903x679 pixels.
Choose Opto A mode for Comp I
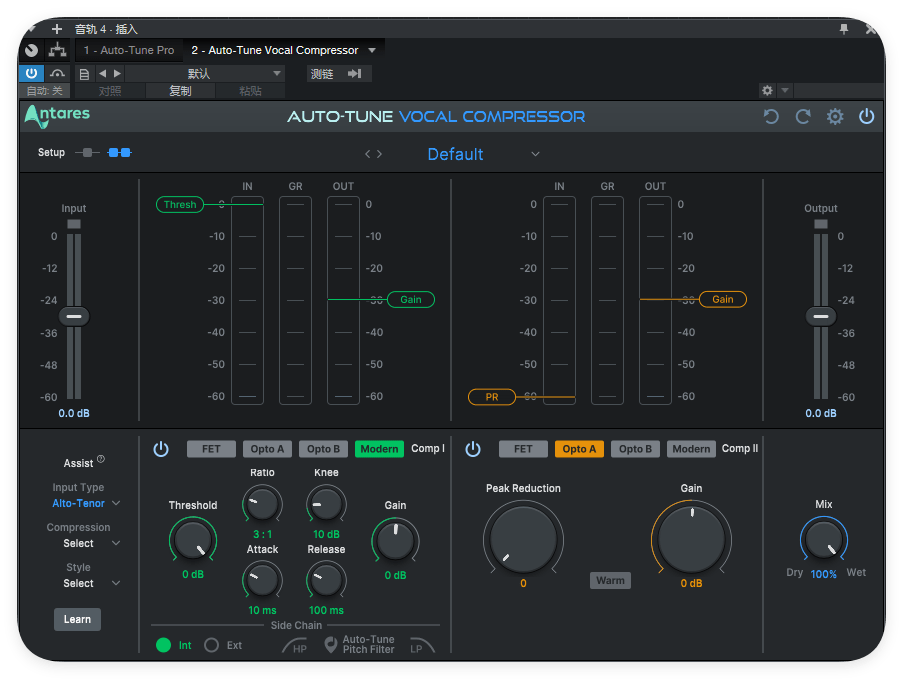click(267, 449)
